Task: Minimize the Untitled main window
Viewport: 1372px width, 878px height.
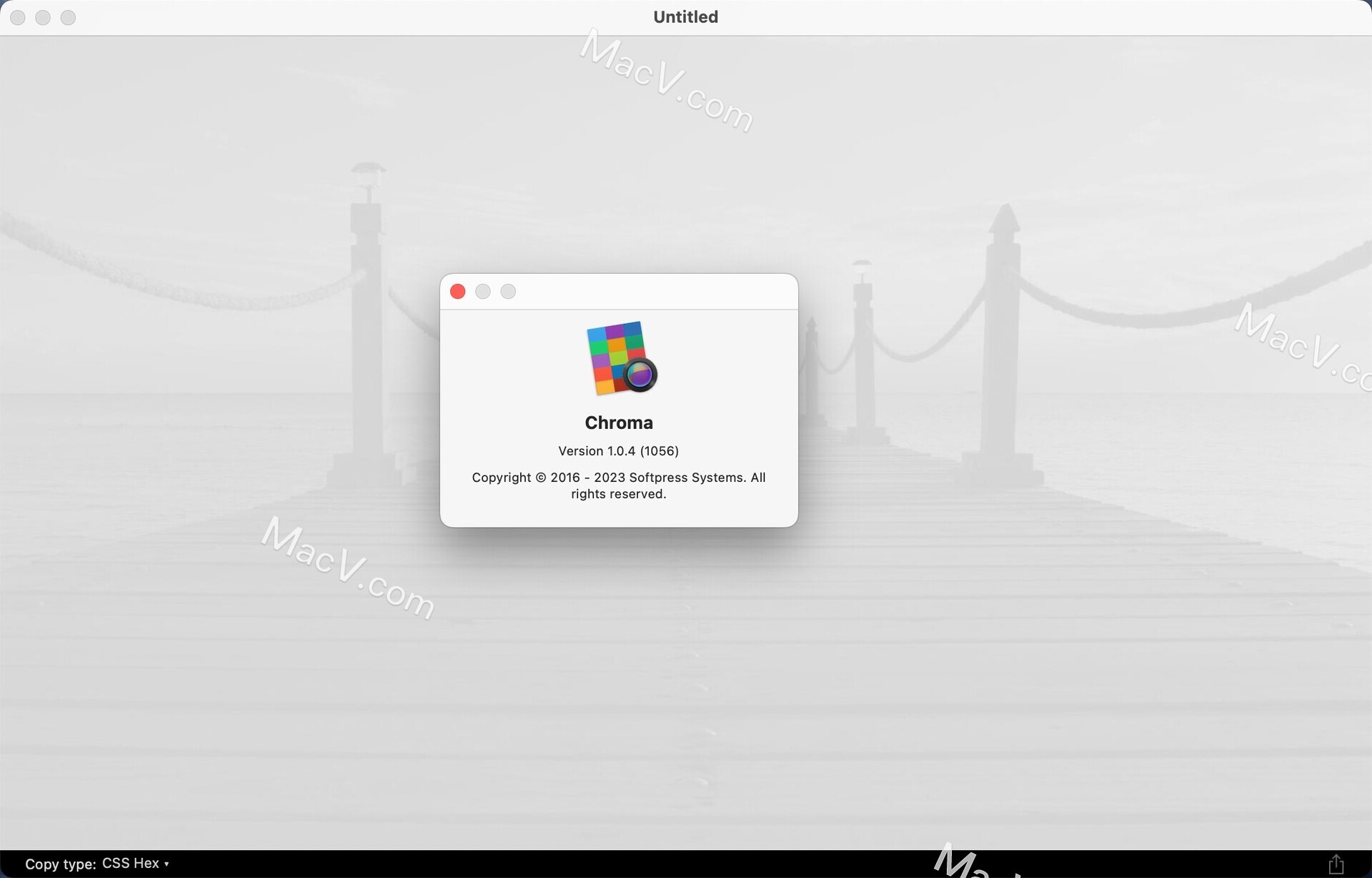Action: (43, 18)
